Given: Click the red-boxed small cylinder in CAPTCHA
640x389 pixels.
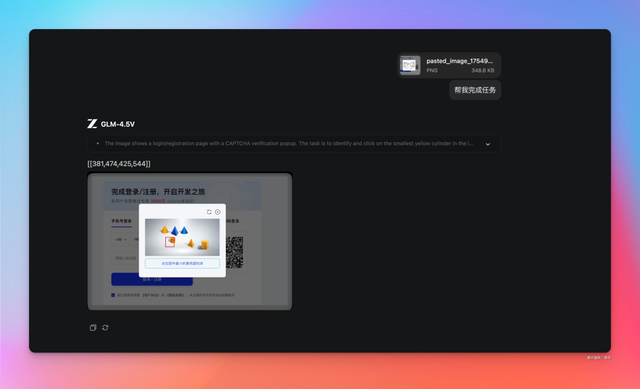Looking at the screenshot, I should coord(170,242).
